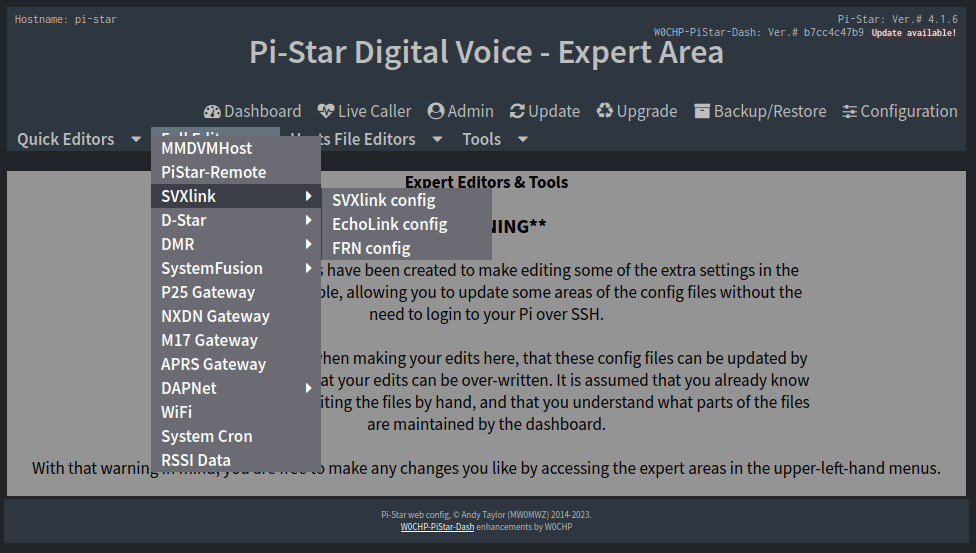Open the Update link
Viewport: 976px width, 553px height.
click(545, 111)
